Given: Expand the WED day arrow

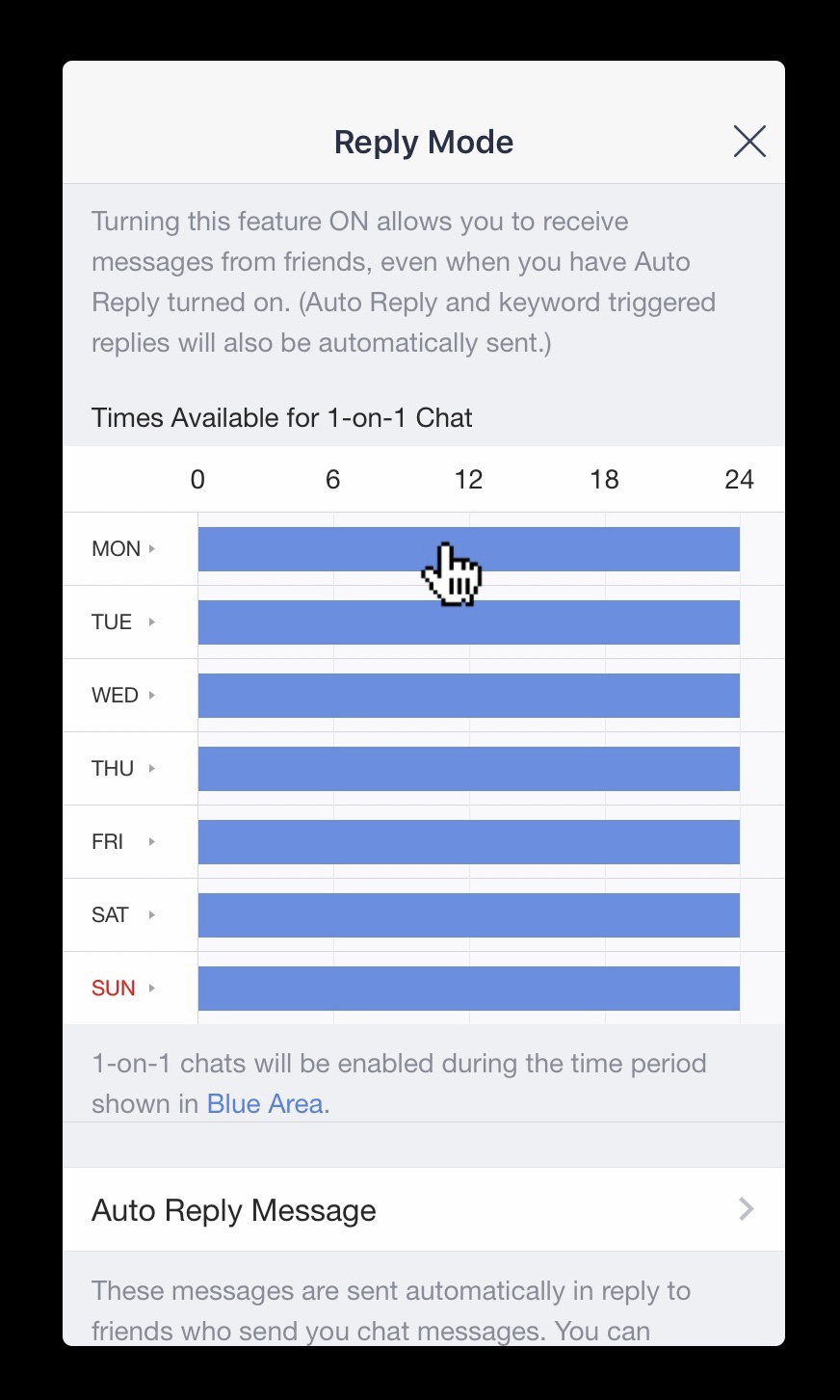Looking at the screenshot, I should 152,696.
